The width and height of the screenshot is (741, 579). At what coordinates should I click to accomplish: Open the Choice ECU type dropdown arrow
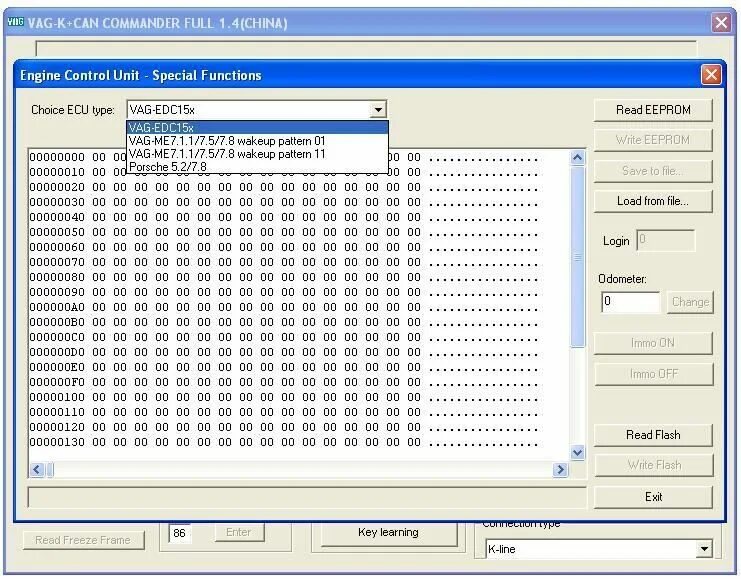[378, 110]
